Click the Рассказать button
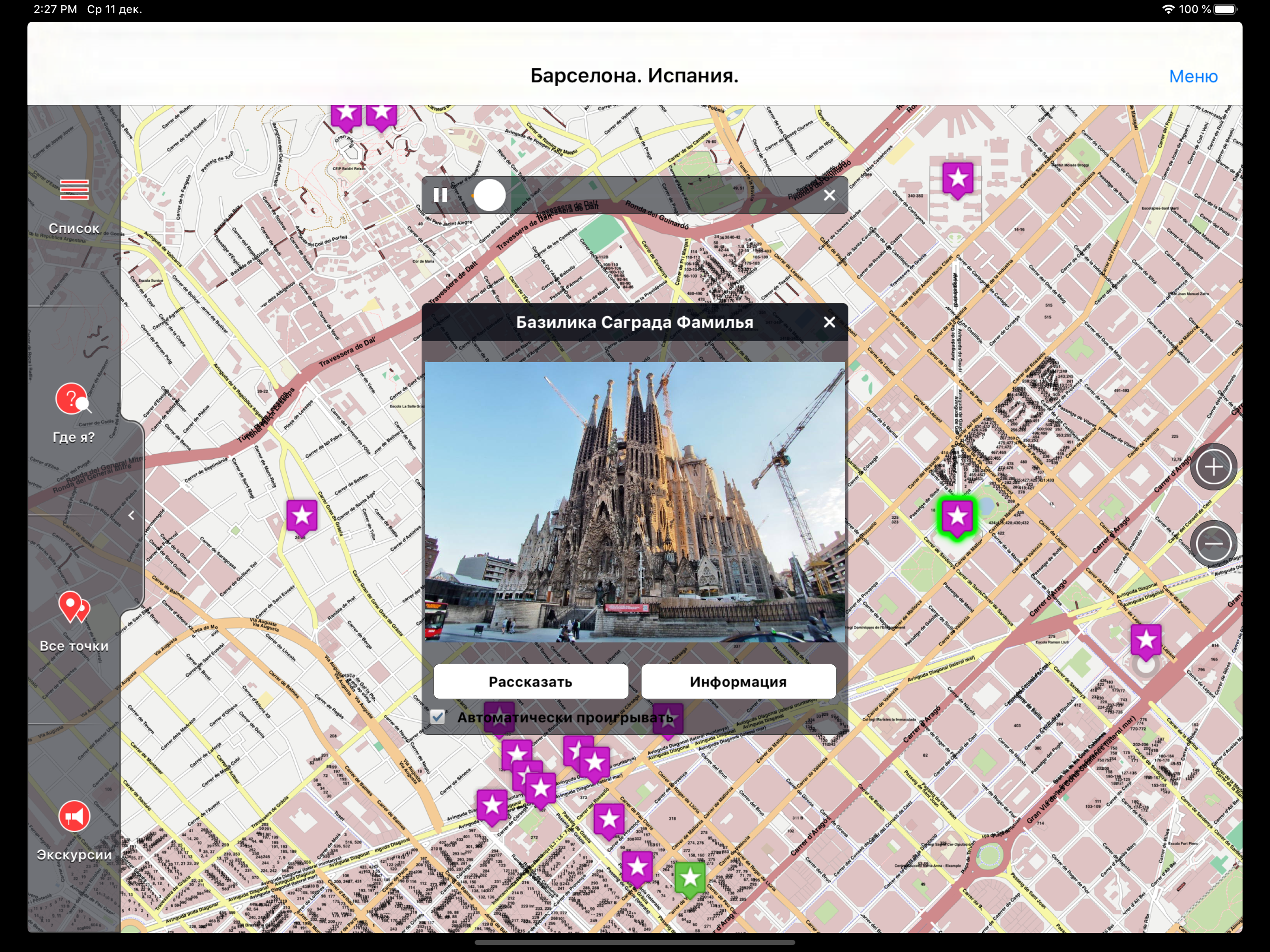The height and width of the screenshot is (952, 1270). coord(530,681)
